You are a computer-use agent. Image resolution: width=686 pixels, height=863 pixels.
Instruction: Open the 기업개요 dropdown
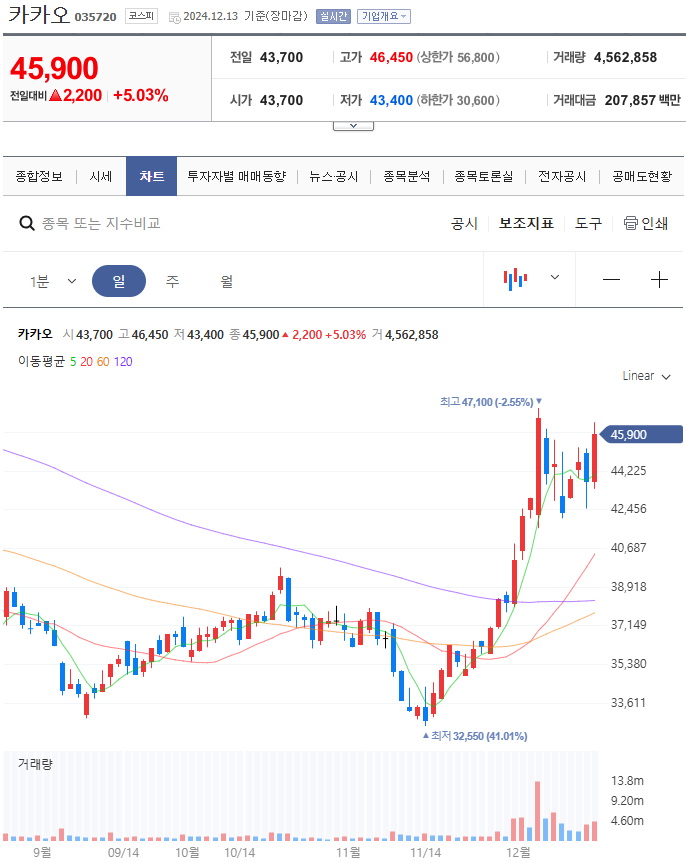[x=384, y=17]
